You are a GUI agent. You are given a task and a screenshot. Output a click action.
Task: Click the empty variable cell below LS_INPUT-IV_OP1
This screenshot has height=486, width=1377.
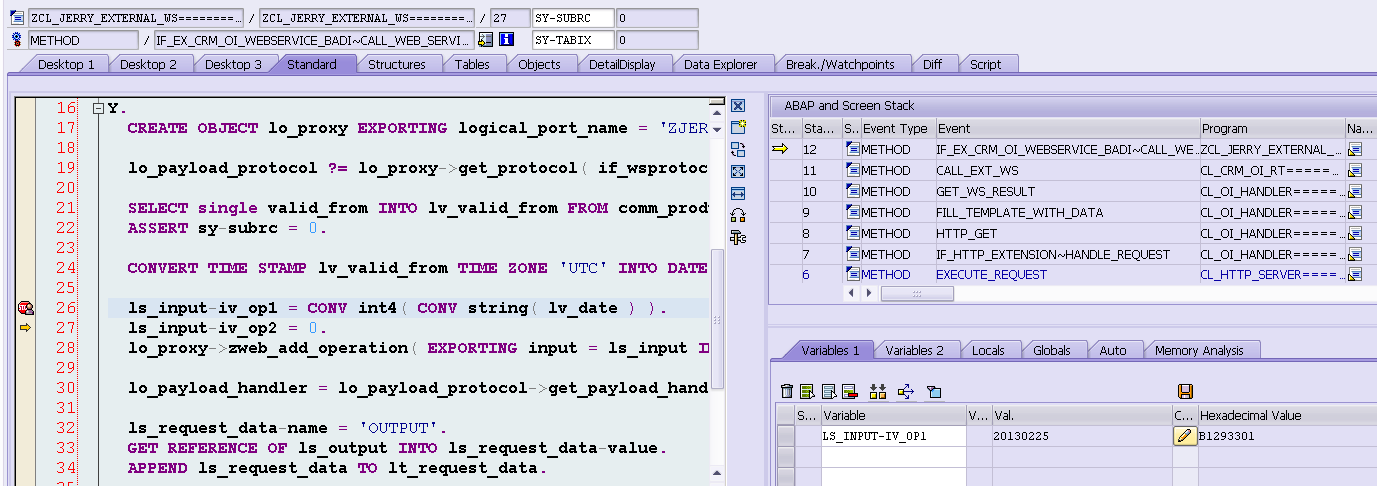893,456
